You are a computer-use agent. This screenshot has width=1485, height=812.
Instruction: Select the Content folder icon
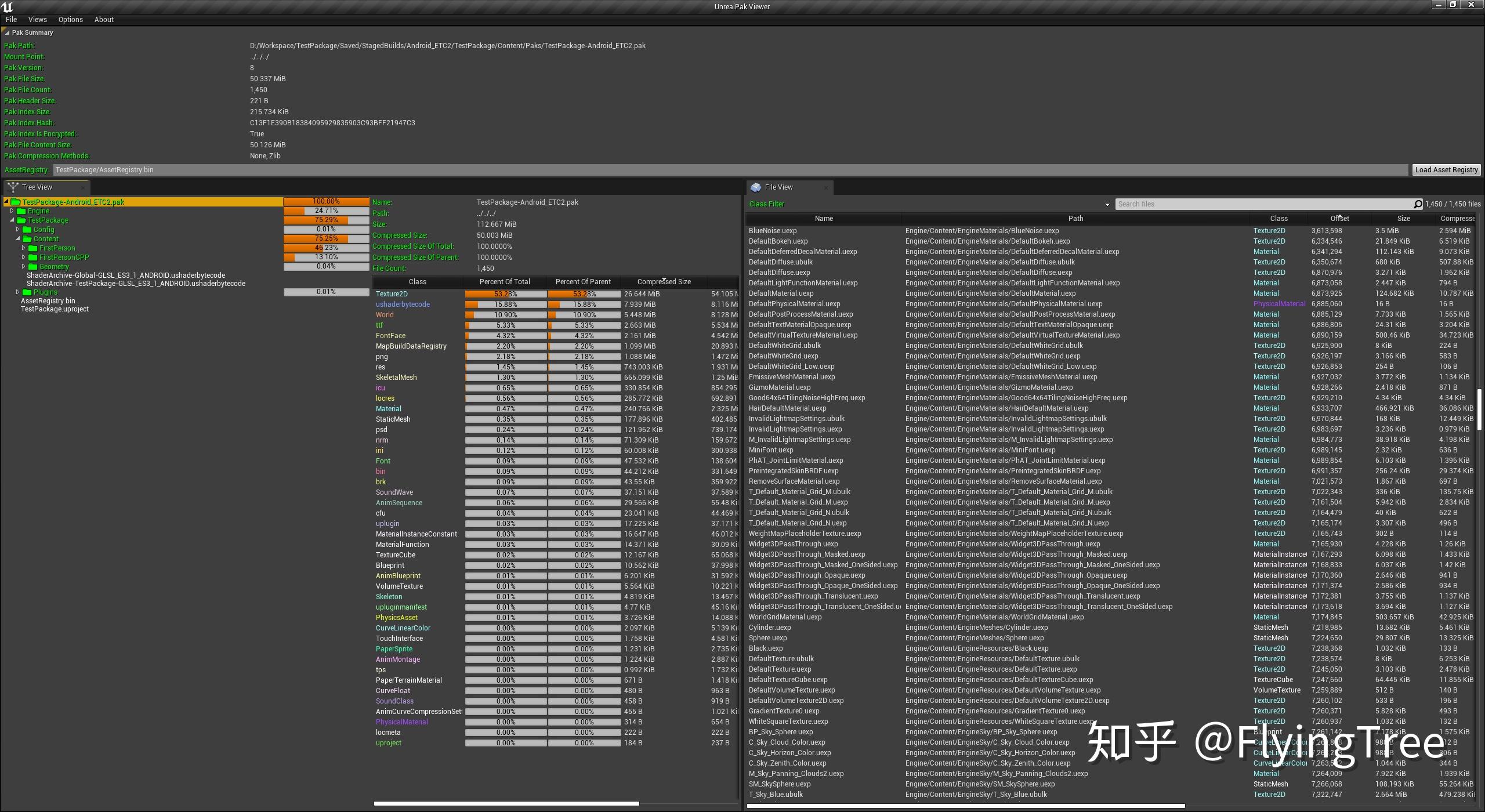coord(27,238)
